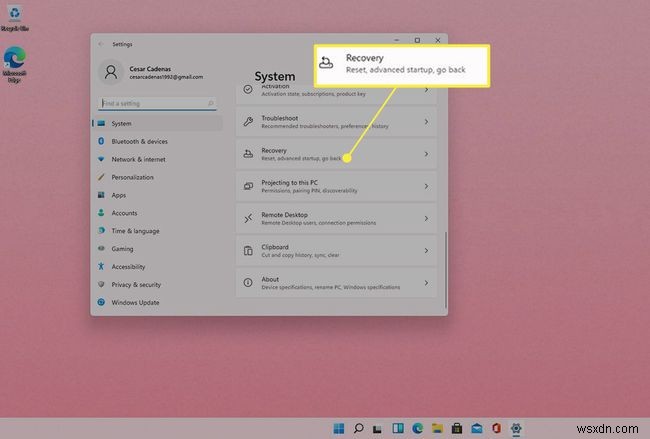This screenshot has height=439, width=650.
Task: Expand the Clipboard row chevron
Action: (x=426, y=250)
